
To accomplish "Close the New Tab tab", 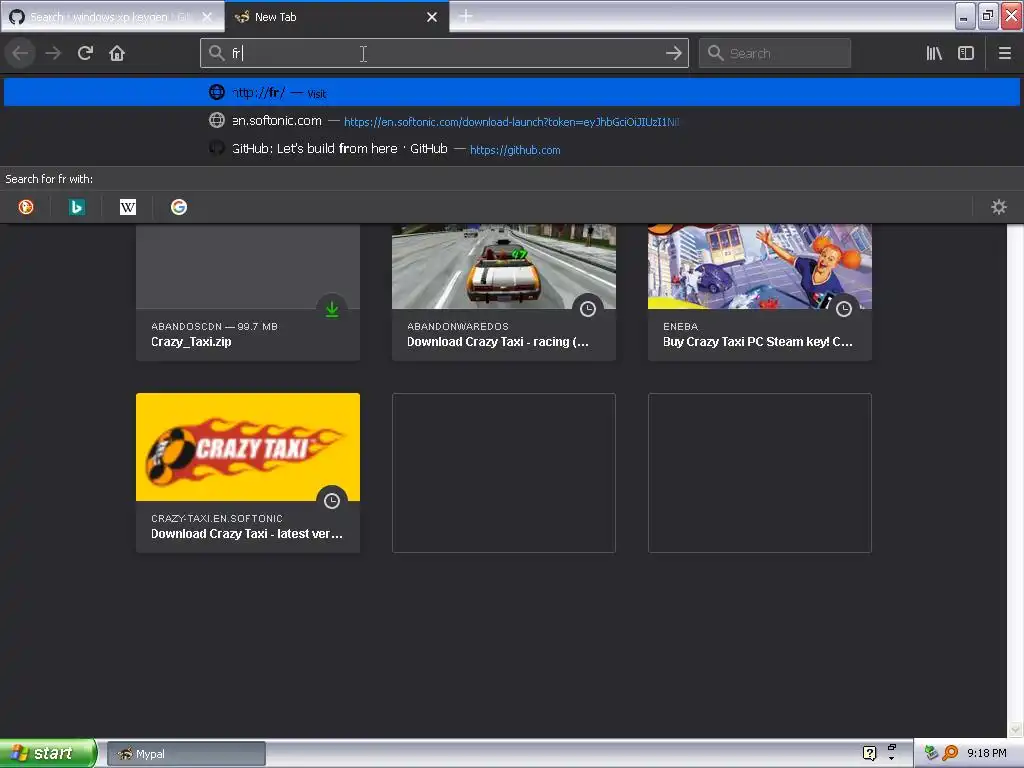I will coord(432,17).
